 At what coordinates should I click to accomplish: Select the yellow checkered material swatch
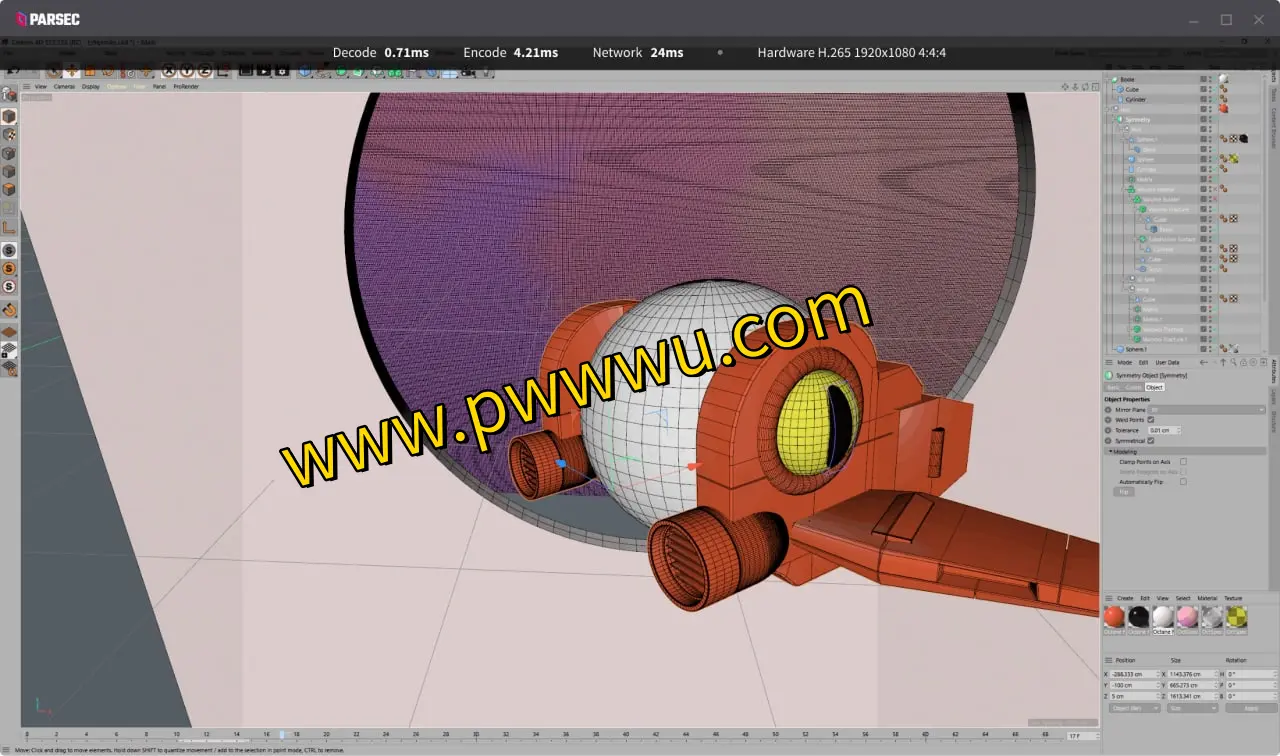1237,617
